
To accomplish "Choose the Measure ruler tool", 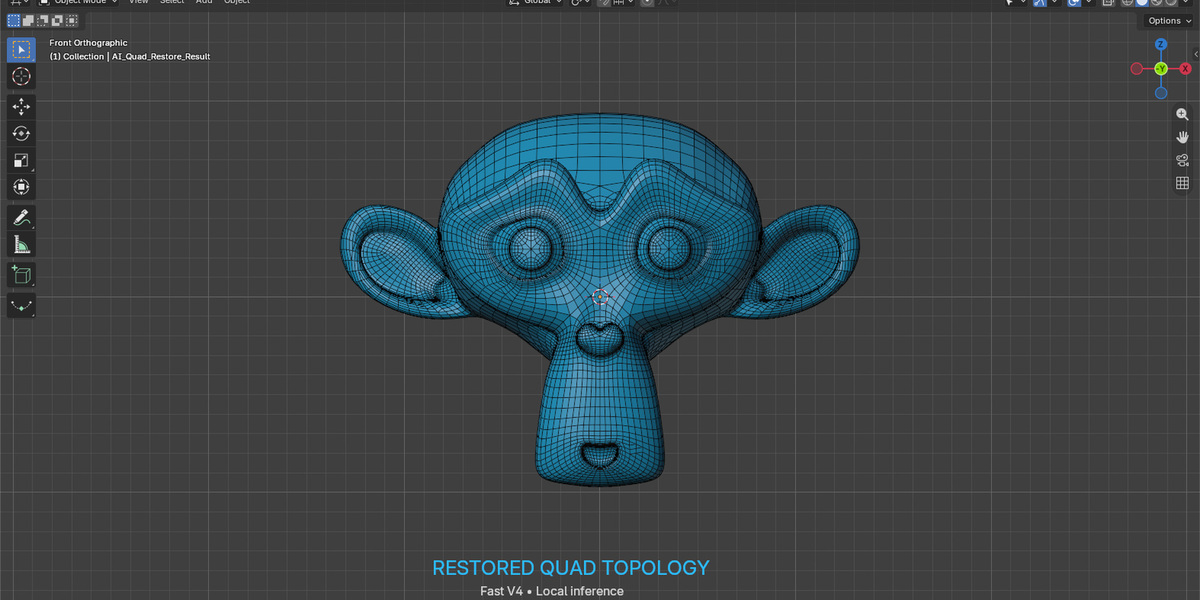I will [x=21, y=244].
